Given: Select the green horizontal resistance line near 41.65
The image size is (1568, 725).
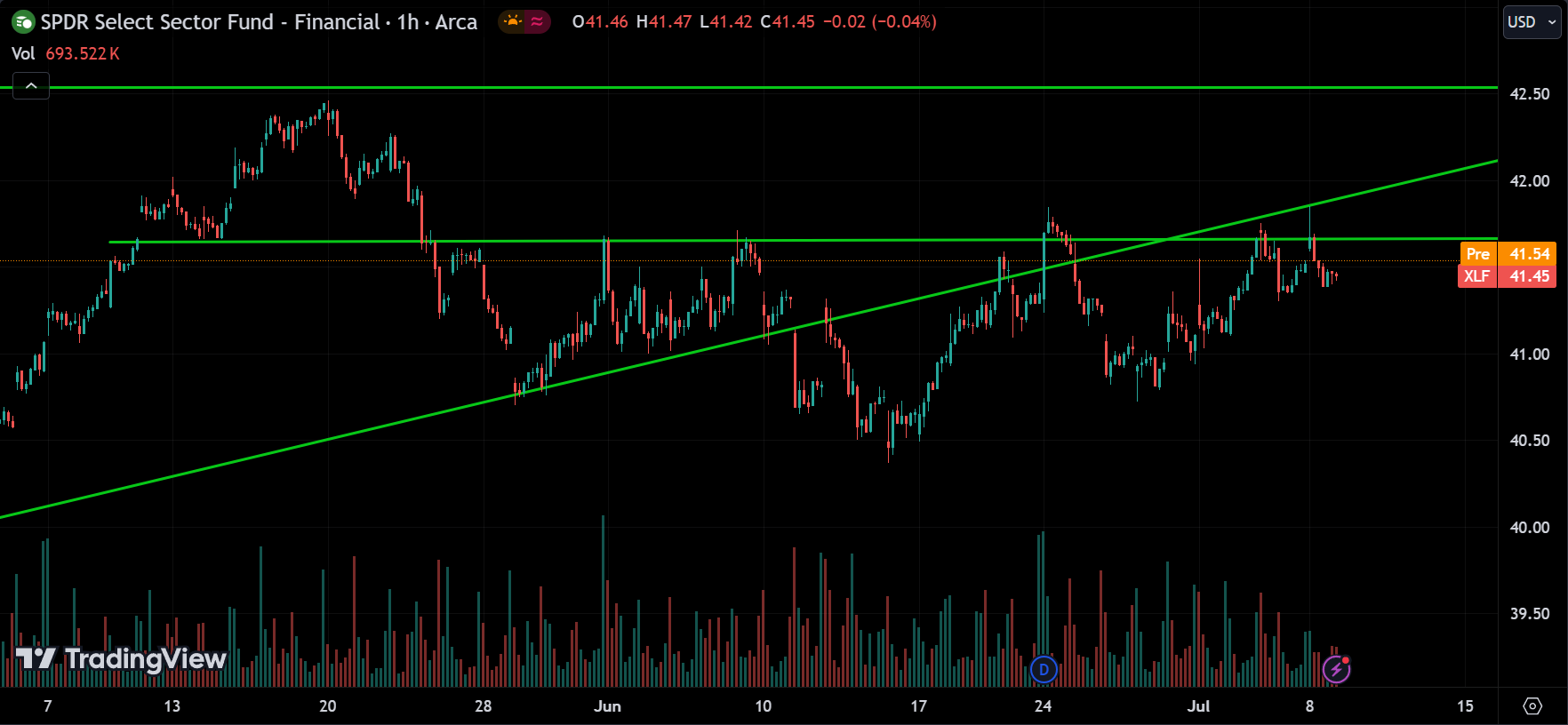Looking at the screenshot, I should tap(803, 240).
